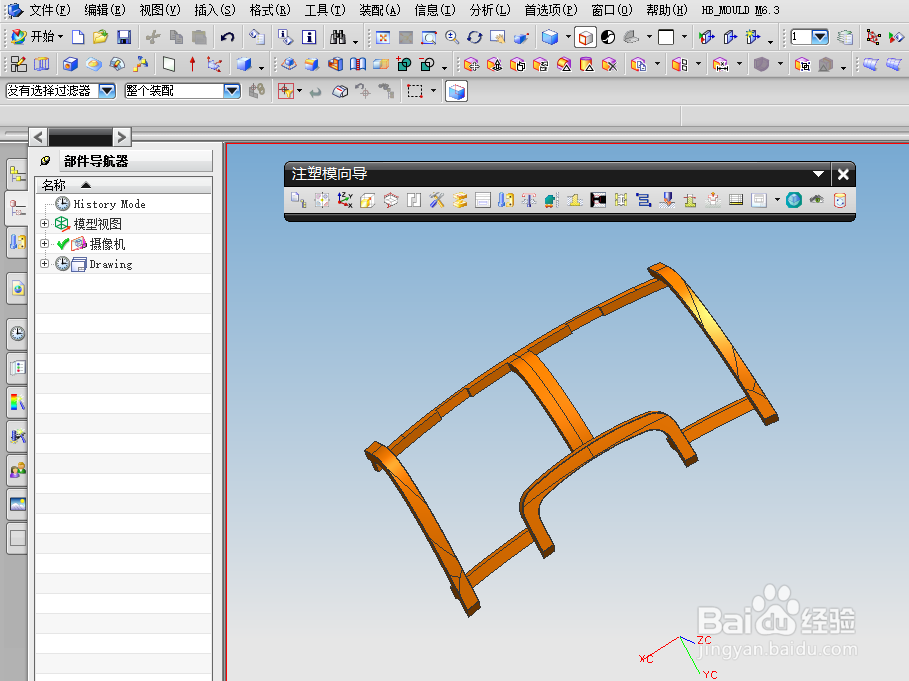Open the HB_MOULD M6.3 menu
Image resolution: width=909 pixels, height=681 pixels.
point(740,10)
